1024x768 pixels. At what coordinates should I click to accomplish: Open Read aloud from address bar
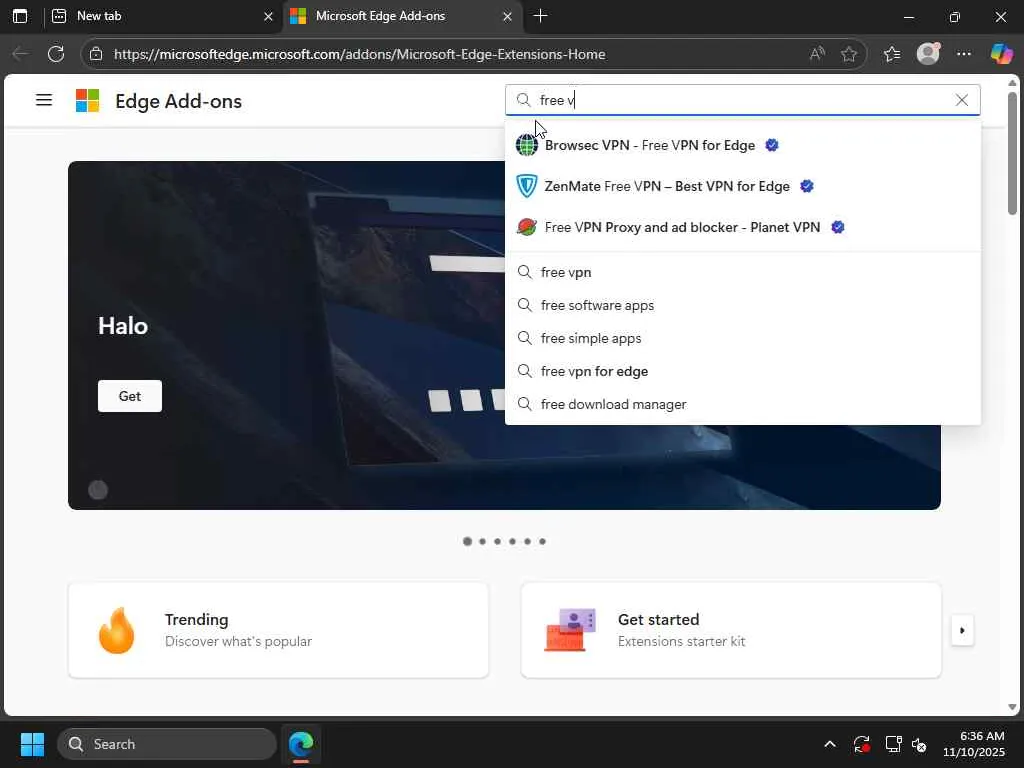(816, 54)
